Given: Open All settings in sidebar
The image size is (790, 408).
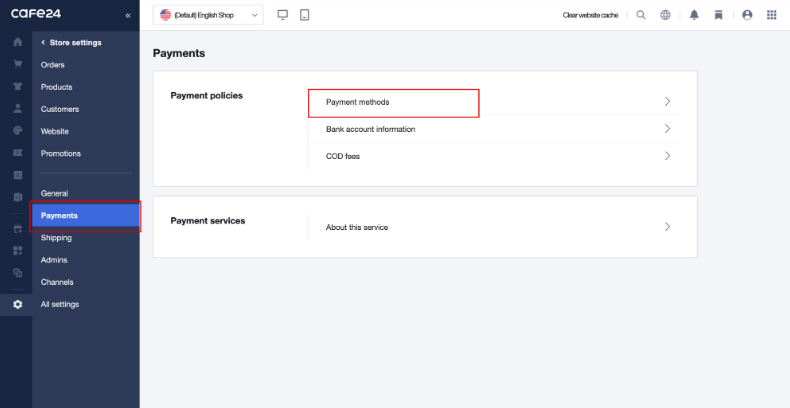Looking at the screenshot, I should tap(60, 304).
